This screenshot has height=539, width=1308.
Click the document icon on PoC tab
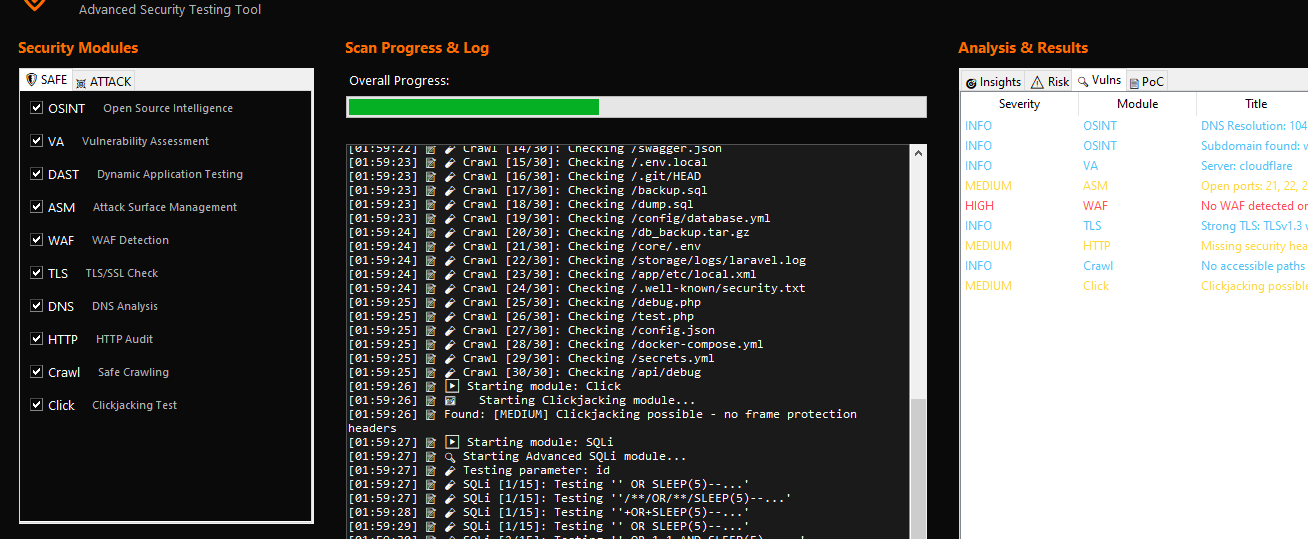(1134, 82)
